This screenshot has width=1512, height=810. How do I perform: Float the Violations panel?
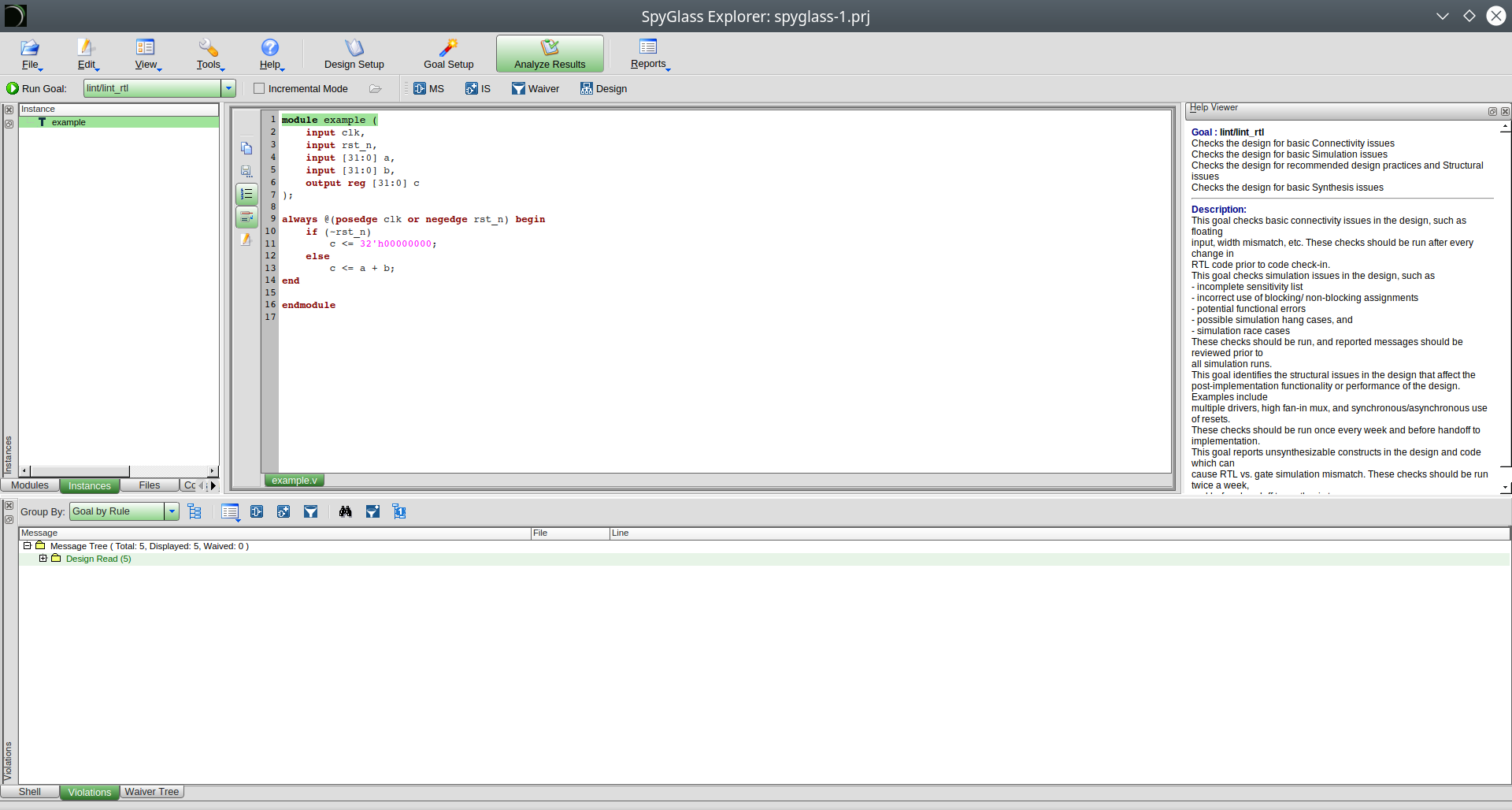(x=9, y=520)
